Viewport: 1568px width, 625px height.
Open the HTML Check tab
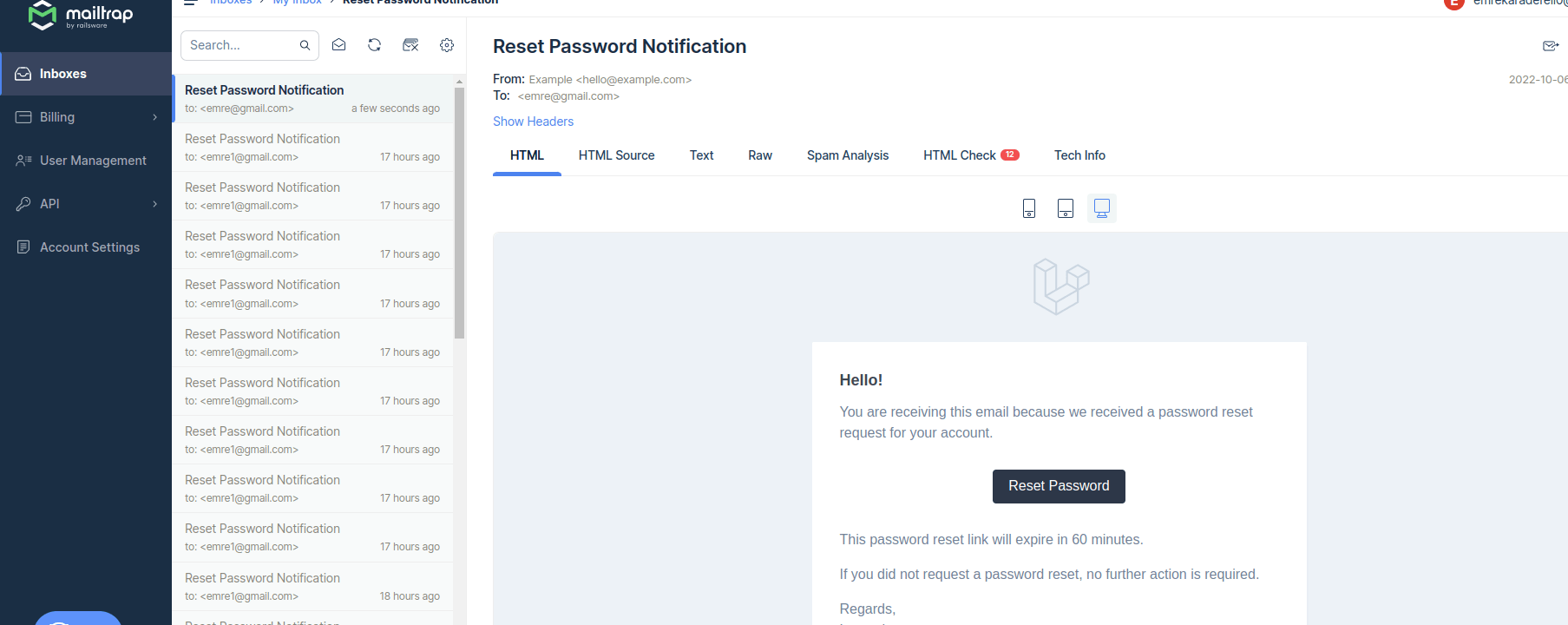coord(970,155)
